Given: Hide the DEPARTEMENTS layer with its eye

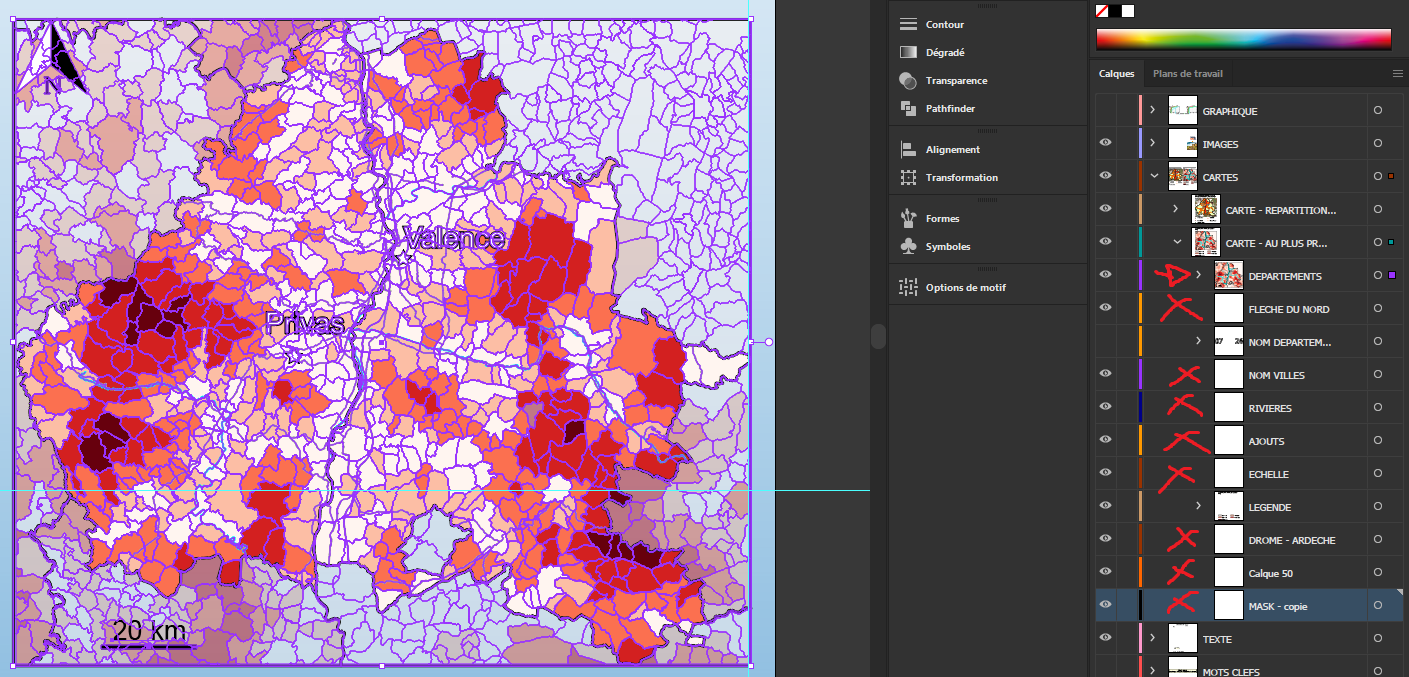Looking at the screenshot, I should click(x=1106, y=276).
